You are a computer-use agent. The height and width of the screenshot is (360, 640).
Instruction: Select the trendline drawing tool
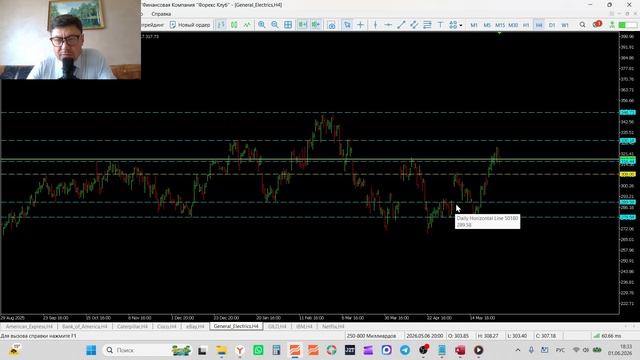click(401, 25)
